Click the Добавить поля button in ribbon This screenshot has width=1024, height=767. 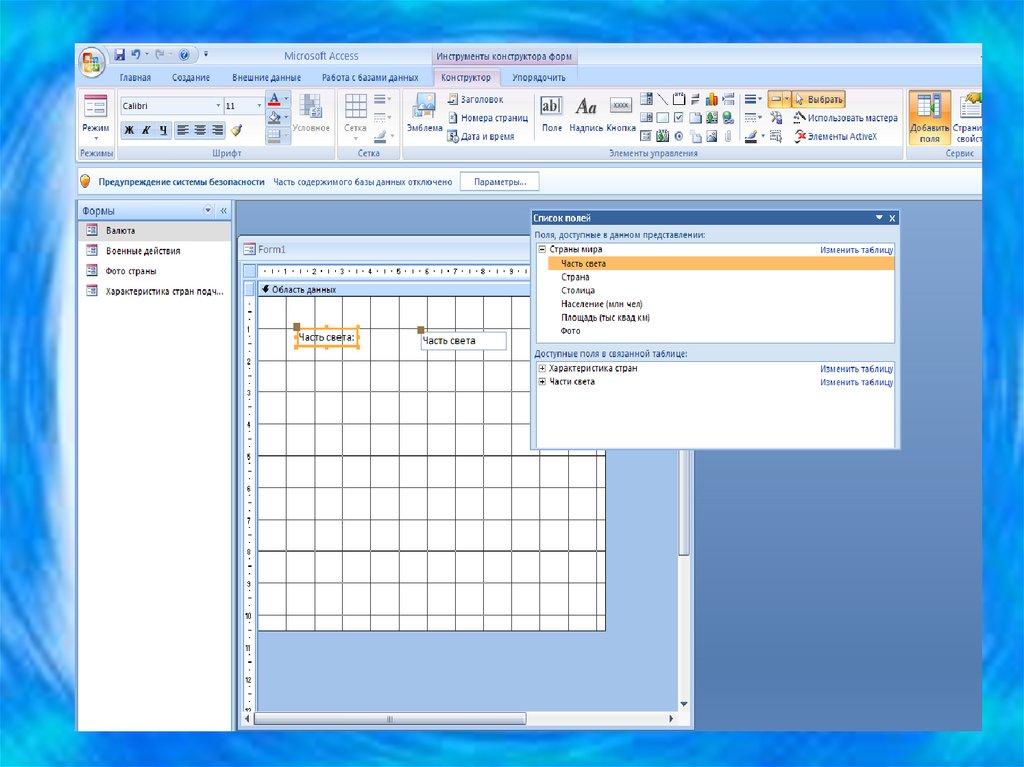point(929,117)
